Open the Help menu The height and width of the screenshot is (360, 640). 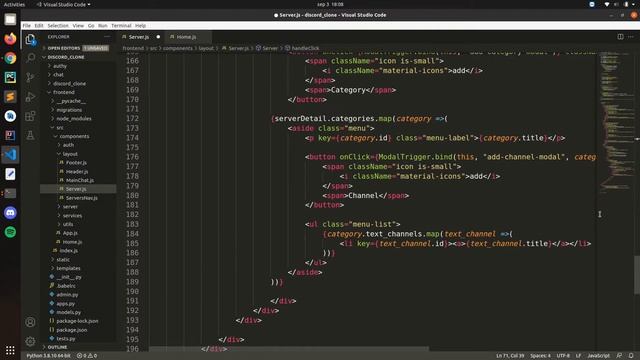tap(140, 25)
